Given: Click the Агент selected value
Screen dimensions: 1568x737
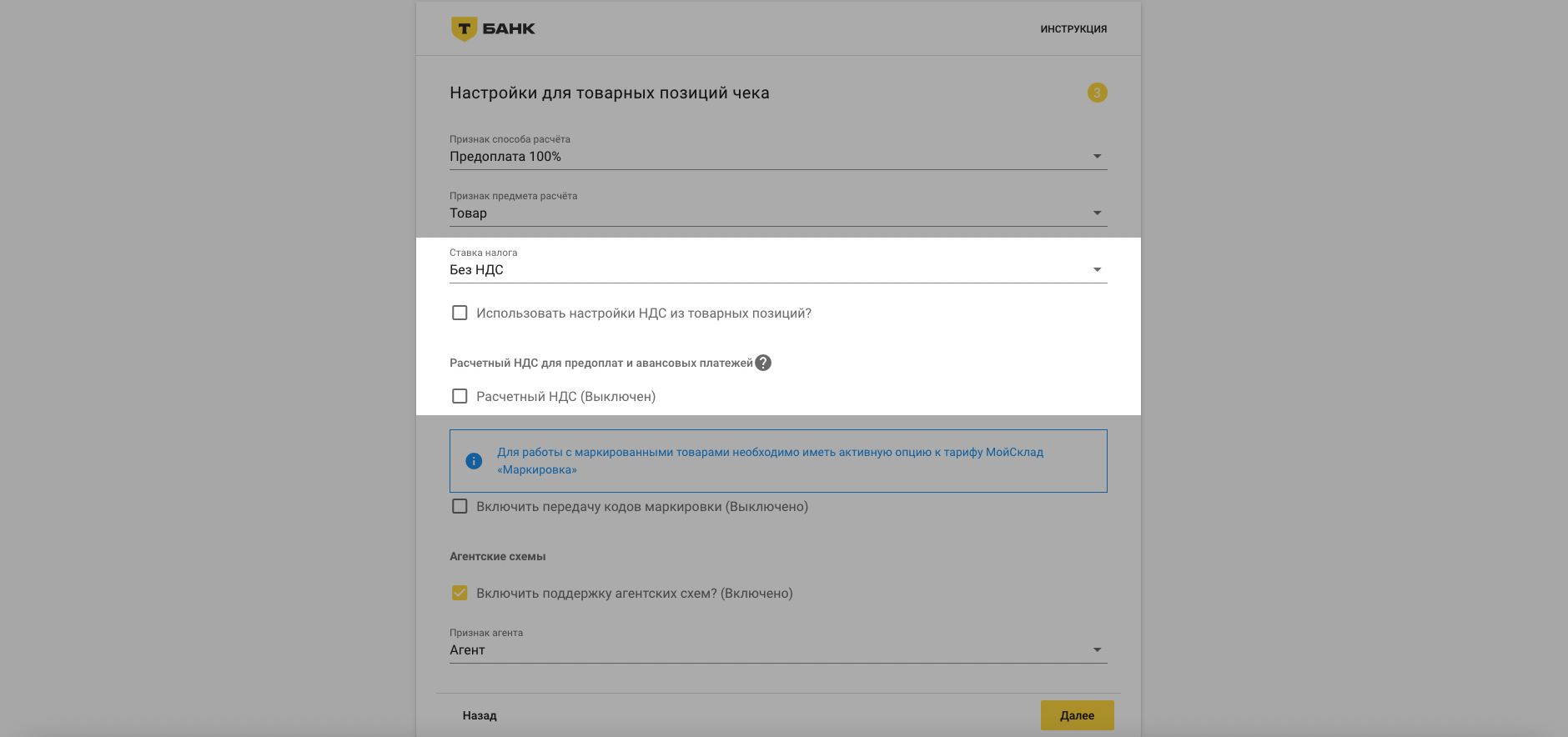Looking at the screenshot, I should click(467, 650).
